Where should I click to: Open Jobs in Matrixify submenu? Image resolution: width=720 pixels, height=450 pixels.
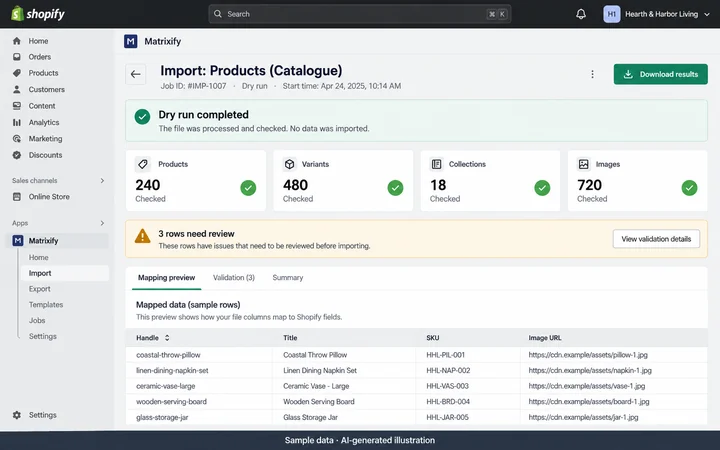(37, 321)
